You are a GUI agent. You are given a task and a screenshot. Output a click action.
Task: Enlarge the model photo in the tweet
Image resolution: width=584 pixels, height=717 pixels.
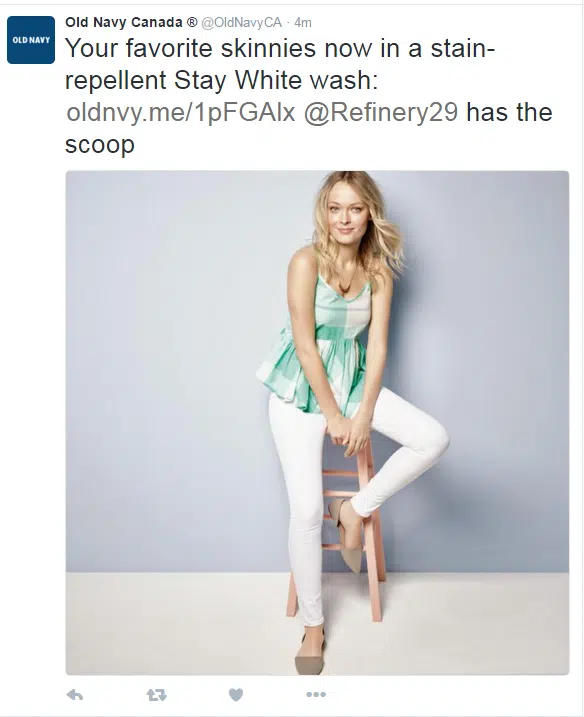point(317,423)
